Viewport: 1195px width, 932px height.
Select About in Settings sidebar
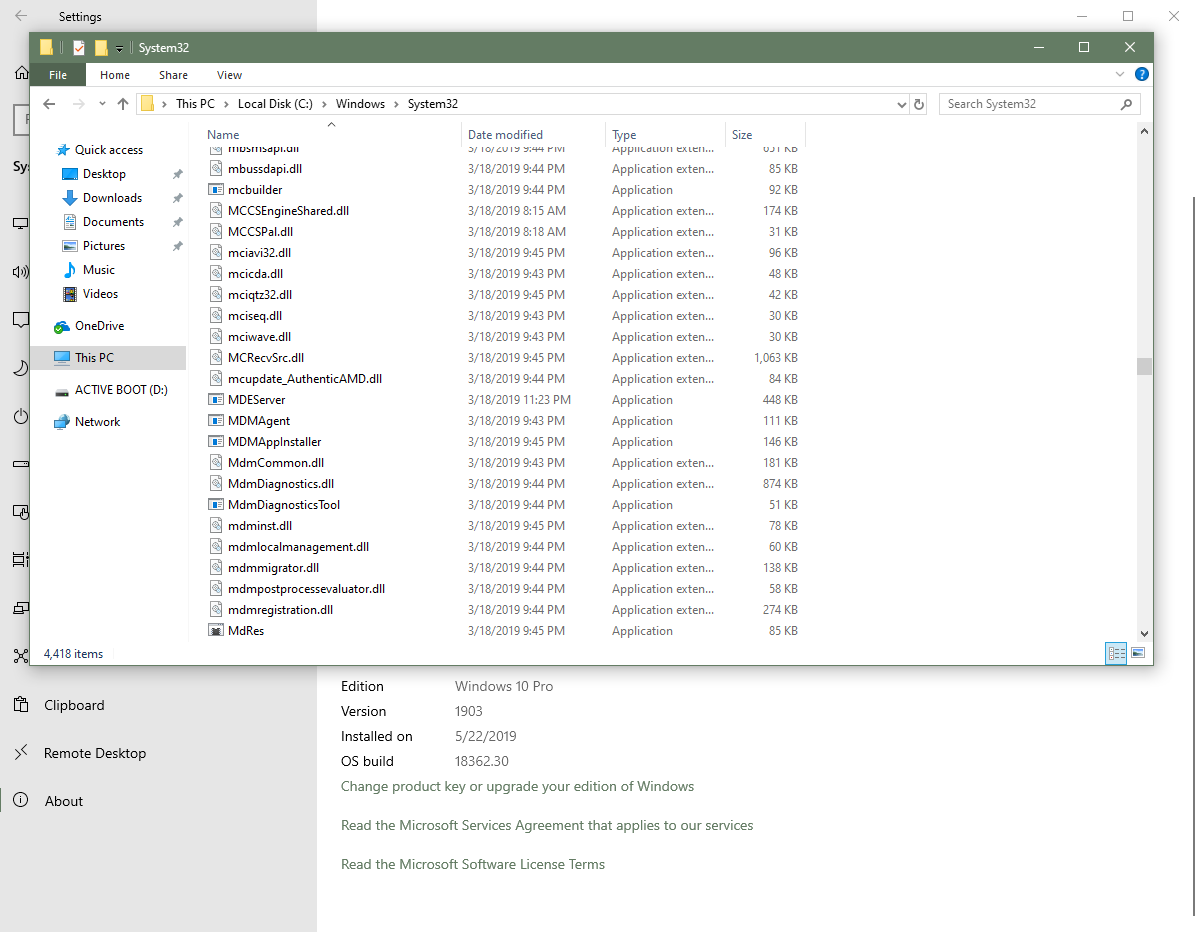[64, 801]
